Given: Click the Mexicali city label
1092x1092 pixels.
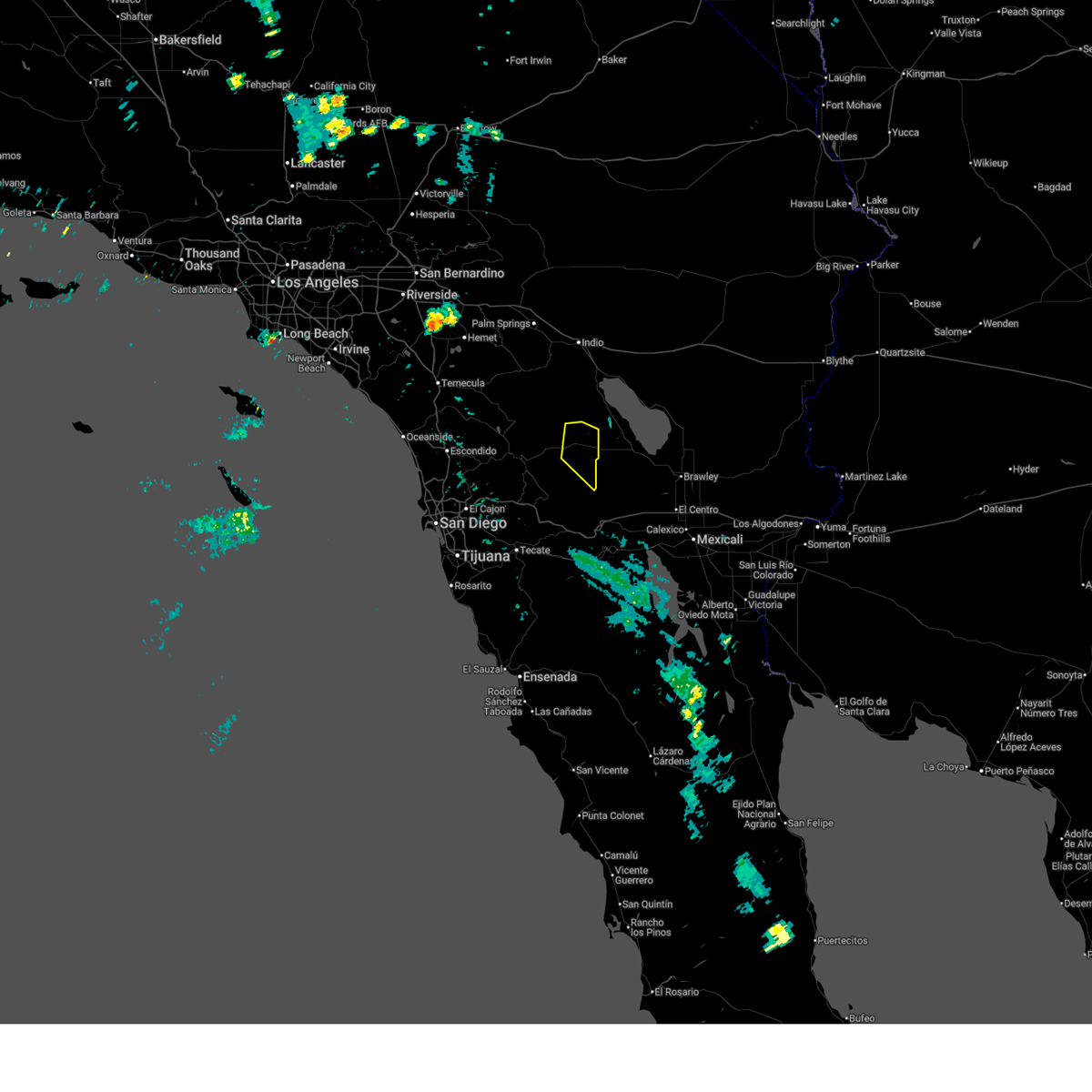Looking at the screenshot, I should click(x=719, y=540).
